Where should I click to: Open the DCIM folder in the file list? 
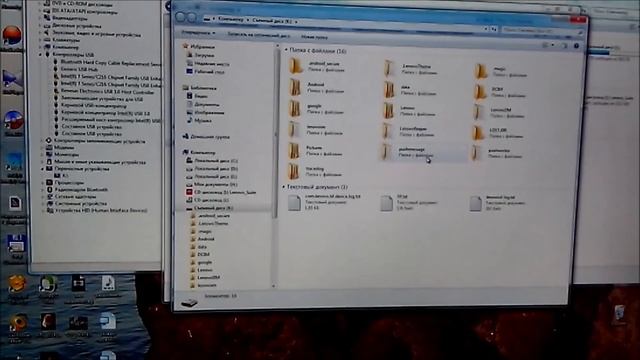[x=500, y=92]
